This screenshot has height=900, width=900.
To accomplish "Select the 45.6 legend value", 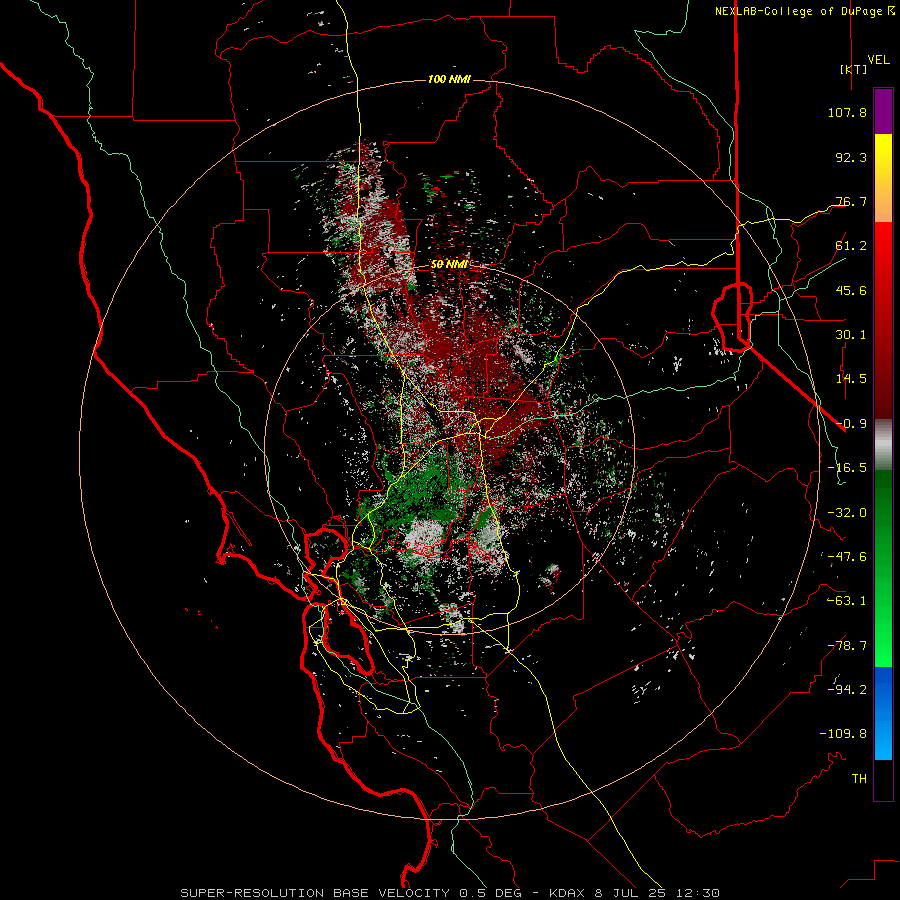I will (851, 290).
